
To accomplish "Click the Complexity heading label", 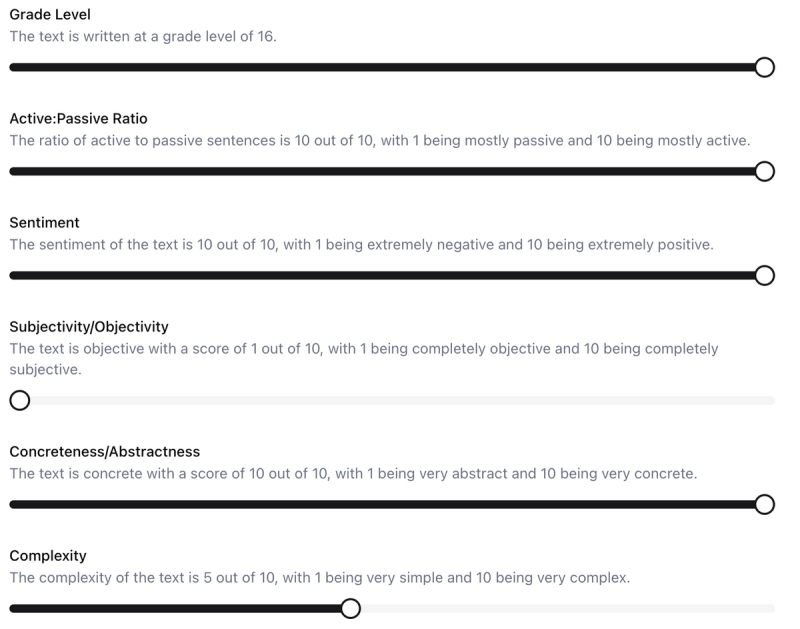I will point(47,555).
